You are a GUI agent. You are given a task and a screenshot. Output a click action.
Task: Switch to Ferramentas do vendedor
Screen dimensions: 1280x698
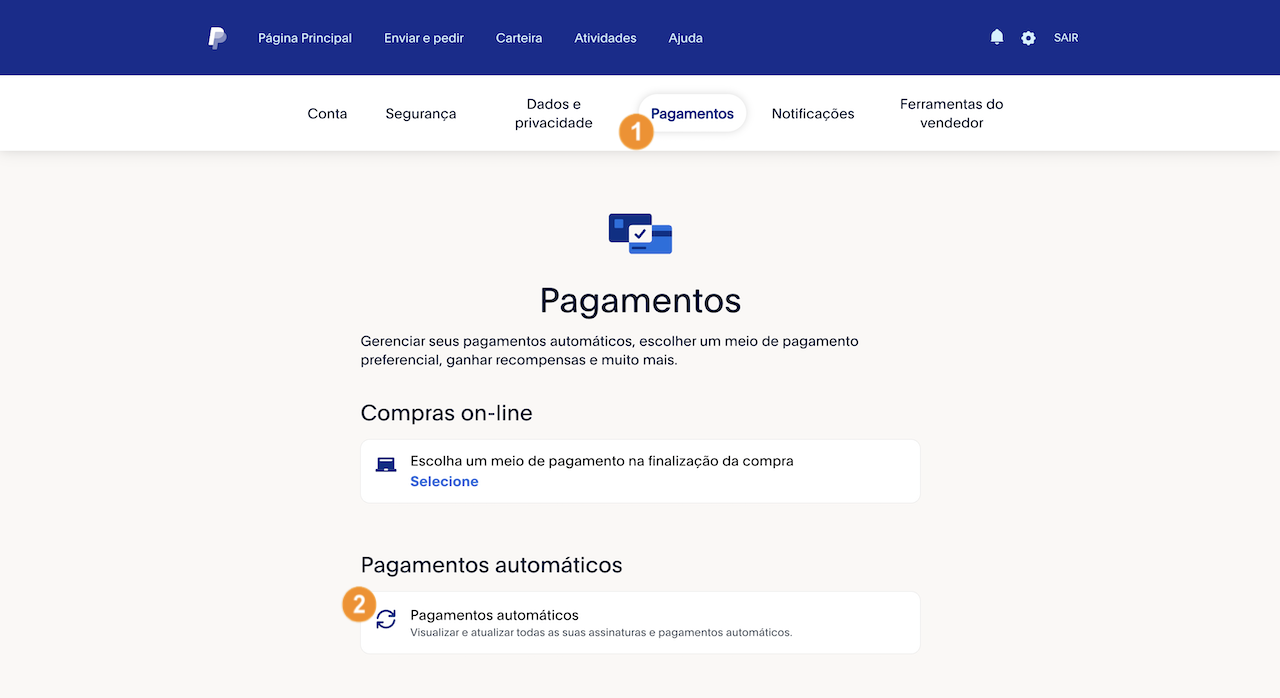(951, 113)
